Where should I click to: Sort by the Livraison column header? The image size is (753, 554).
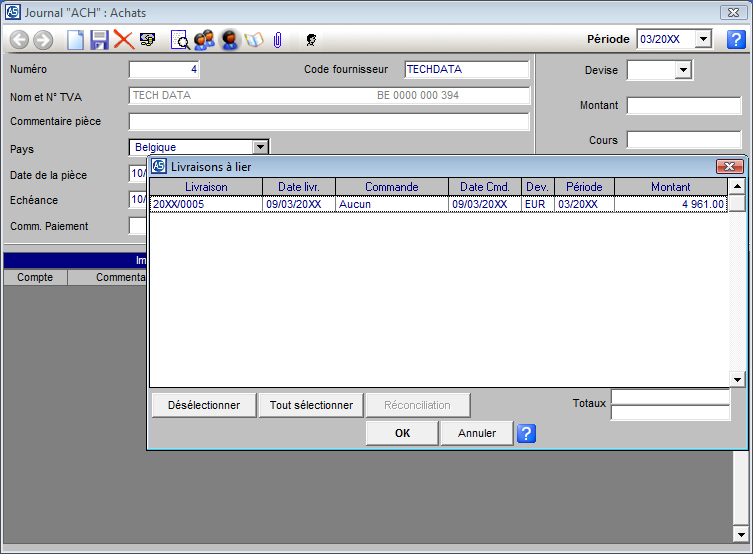(x=206, y=187)
